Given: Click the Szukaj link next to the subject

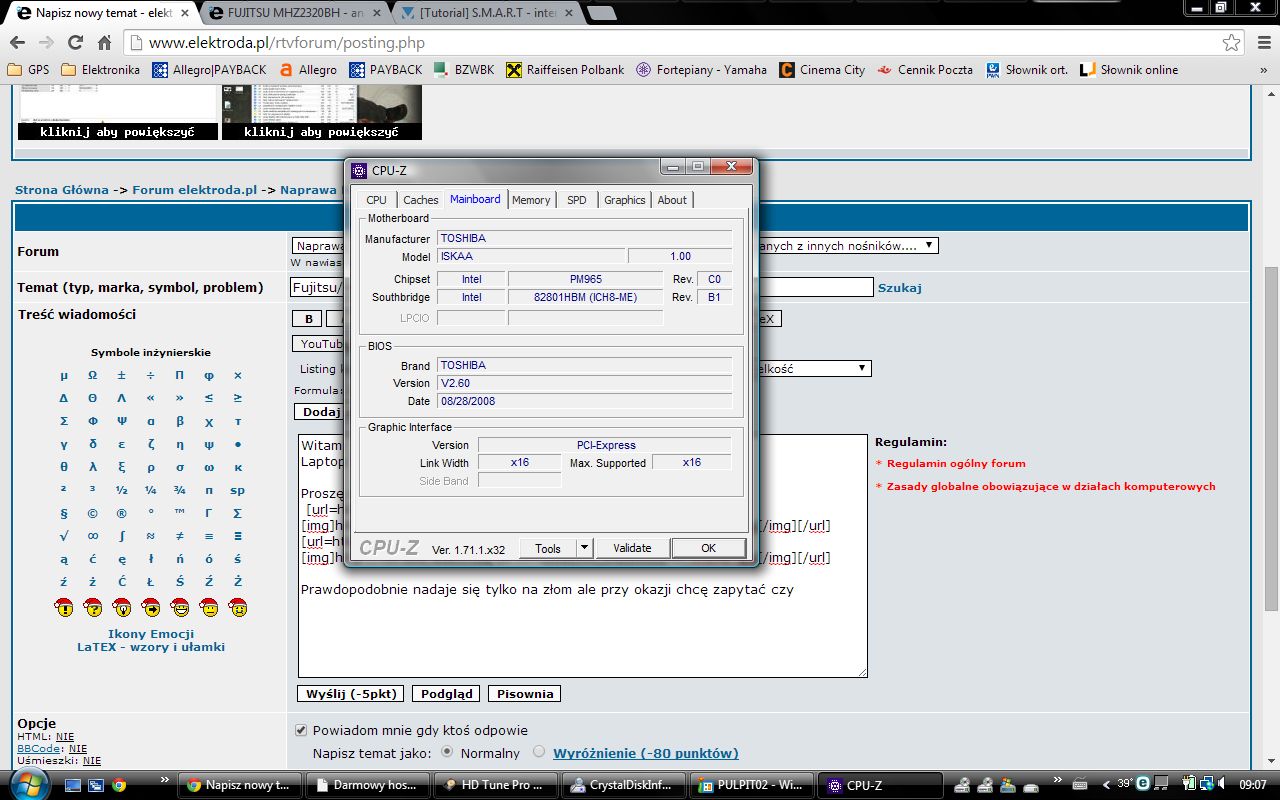Looking at the screenshot, I should pyautogui.click(x=900, y=288).
